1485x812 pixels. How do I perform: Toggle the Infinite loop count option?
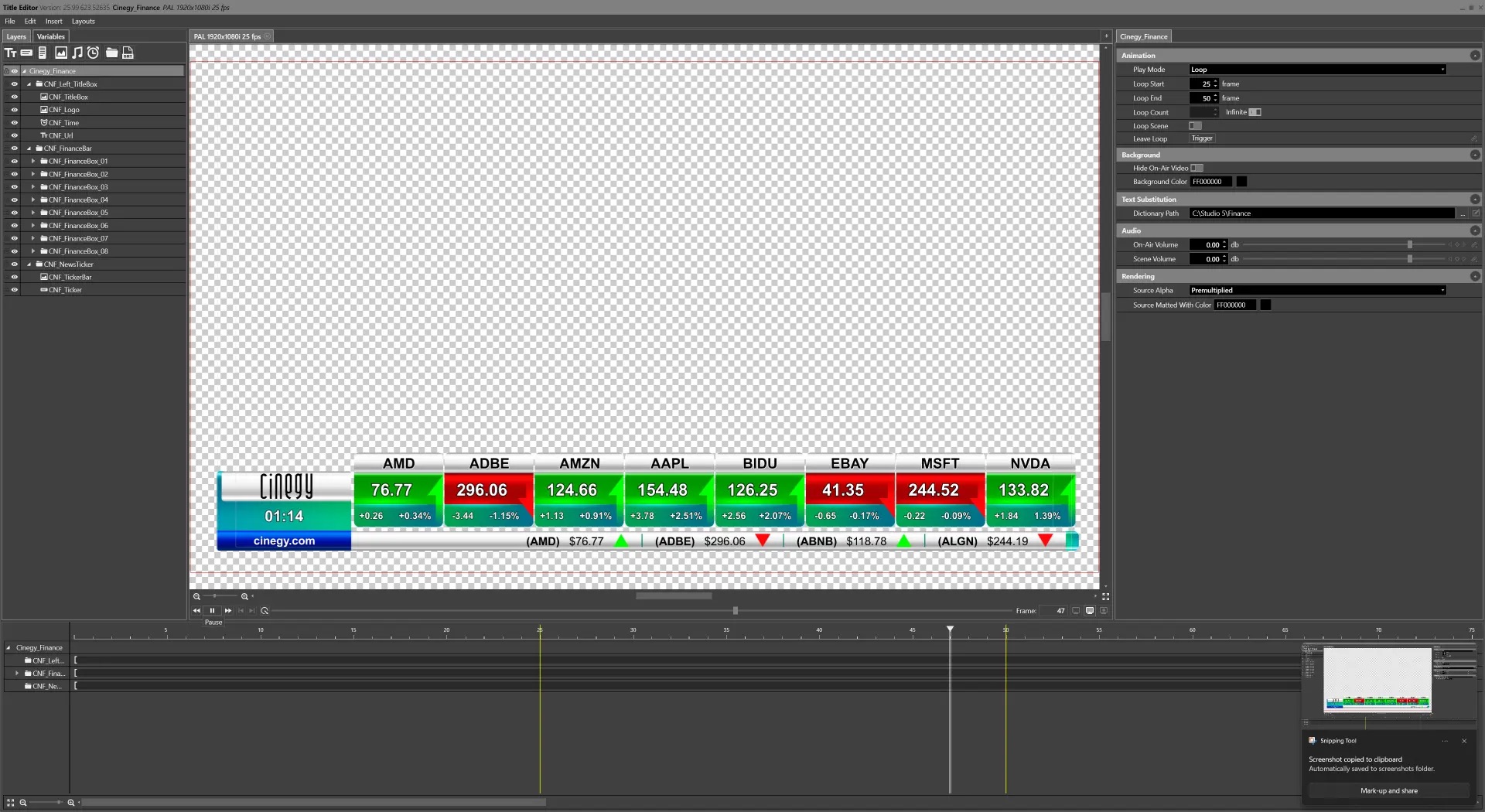click(x=1255, y=112)
